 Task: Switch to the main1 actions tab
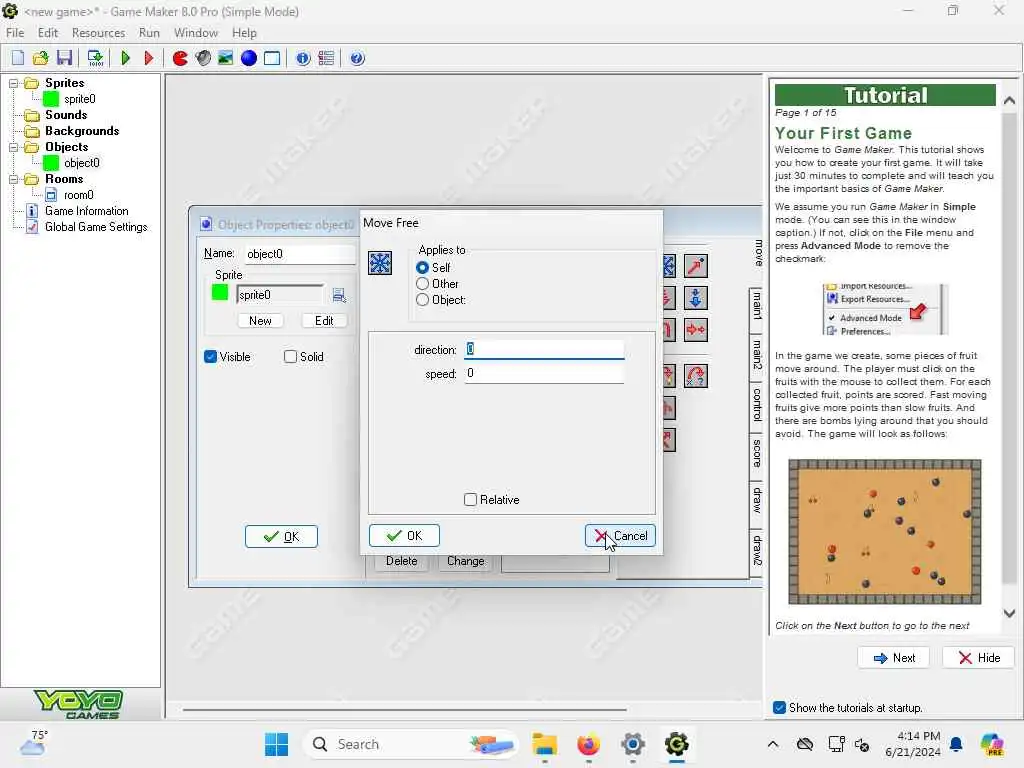tap(756, 306)
